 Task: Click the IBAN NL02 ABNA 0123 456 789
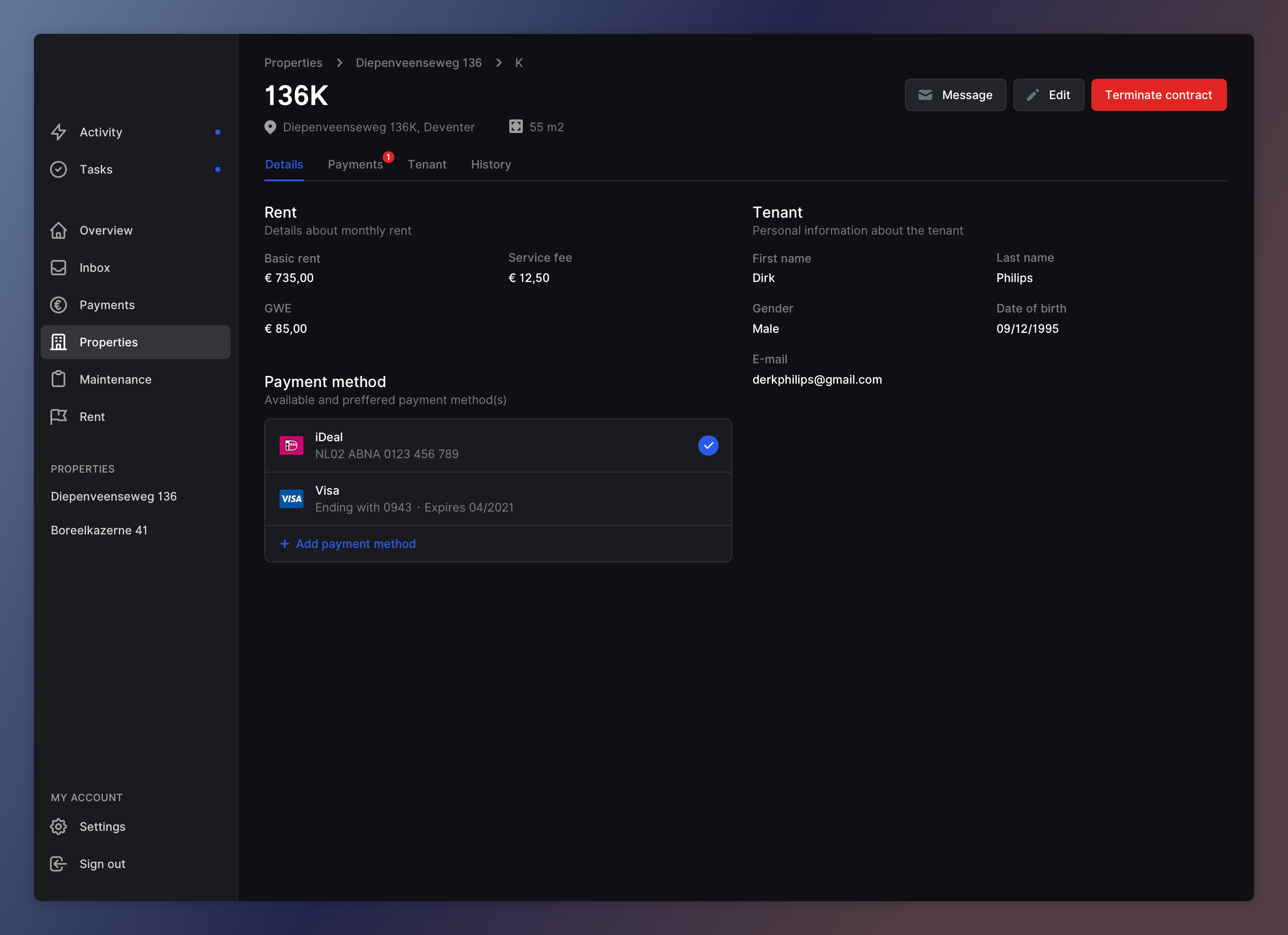(387, 454)
